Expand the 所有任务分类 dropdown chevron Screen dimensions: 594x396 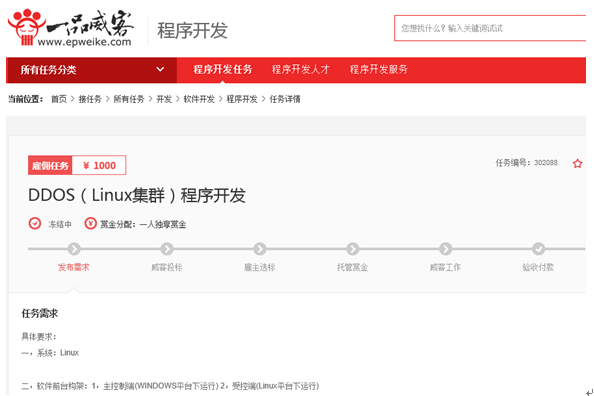160,69
